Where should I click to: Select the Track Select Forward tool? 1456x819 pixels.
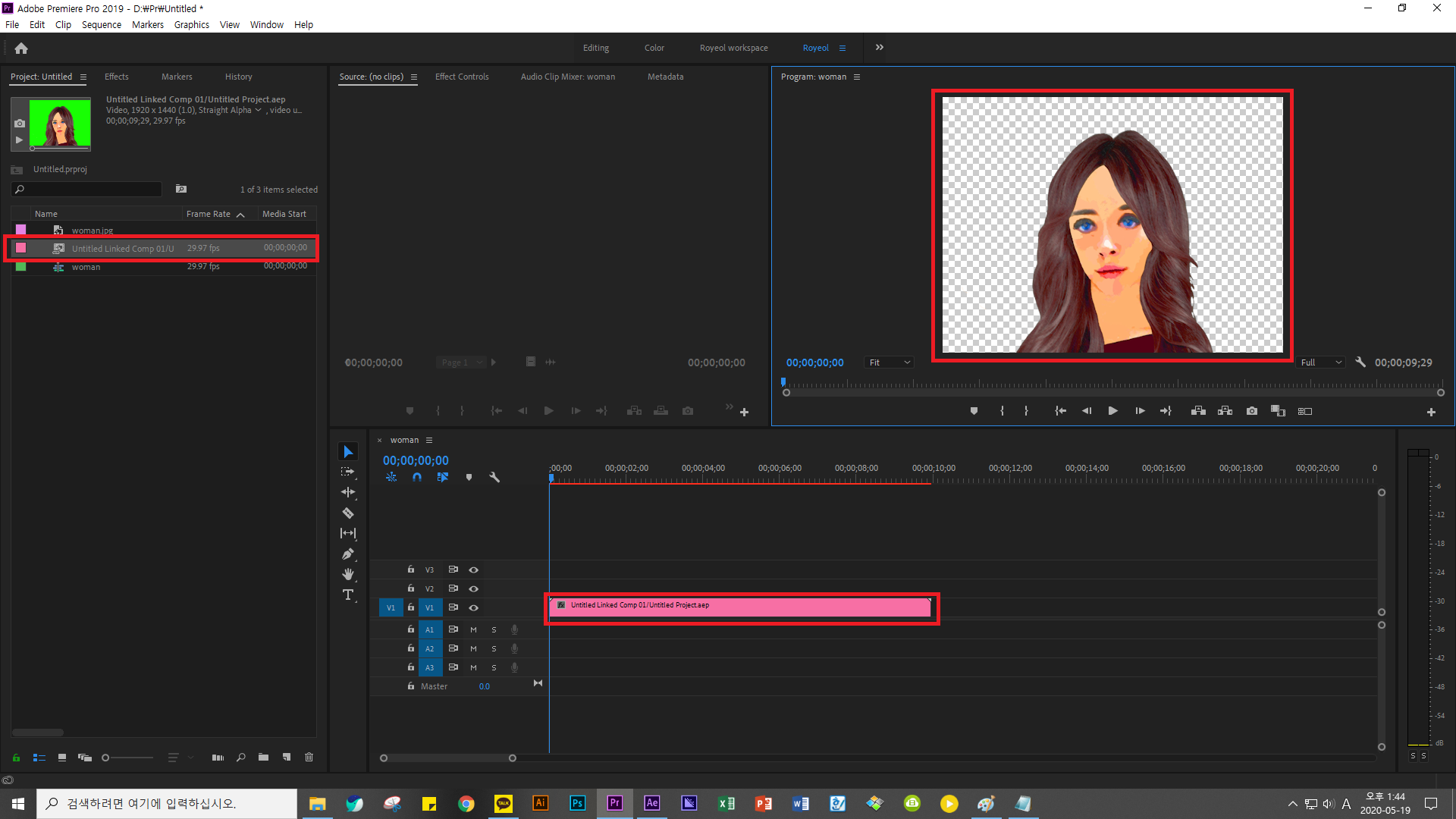348,471
